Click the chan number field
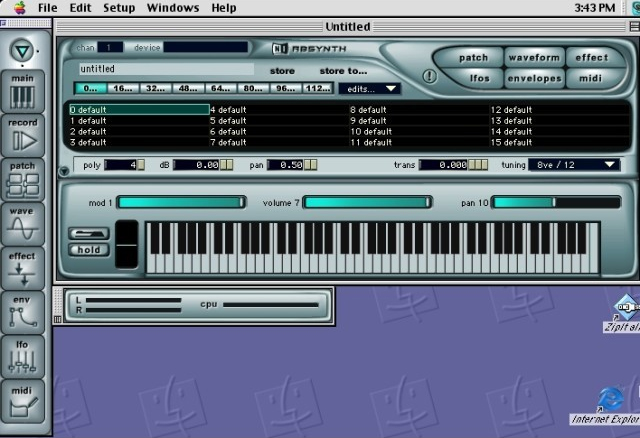This screenshot has height=438, width=640. pos(110,47)
